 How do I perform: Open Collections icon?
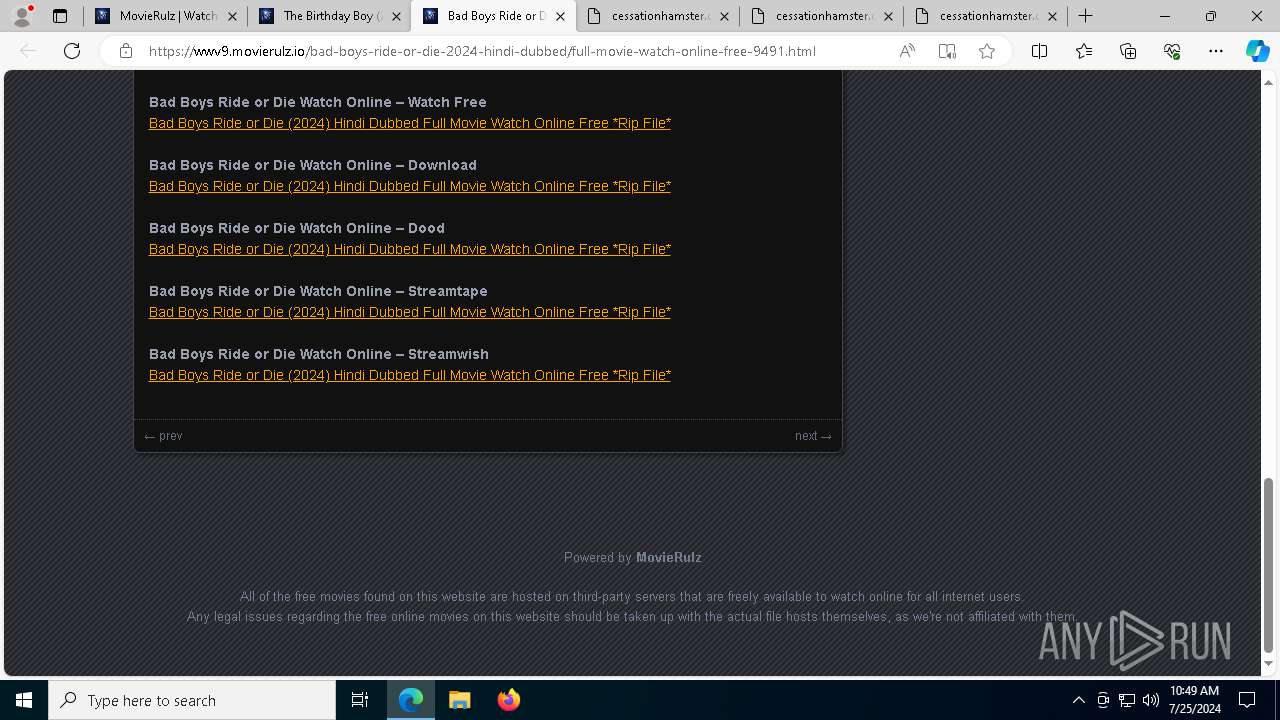1128,51
